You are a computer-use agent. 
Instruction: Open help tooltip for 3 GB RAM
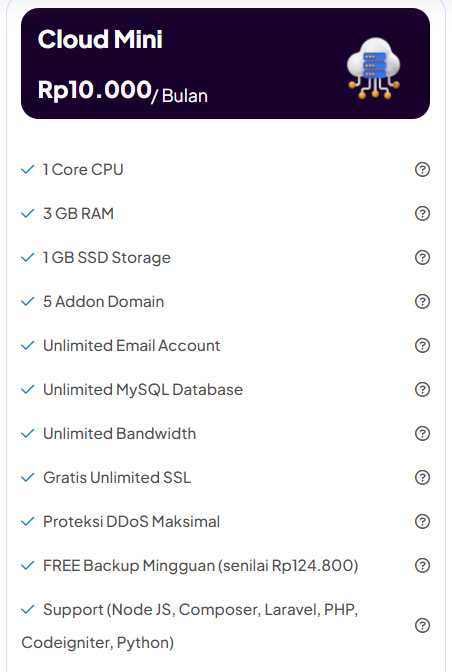422,213
